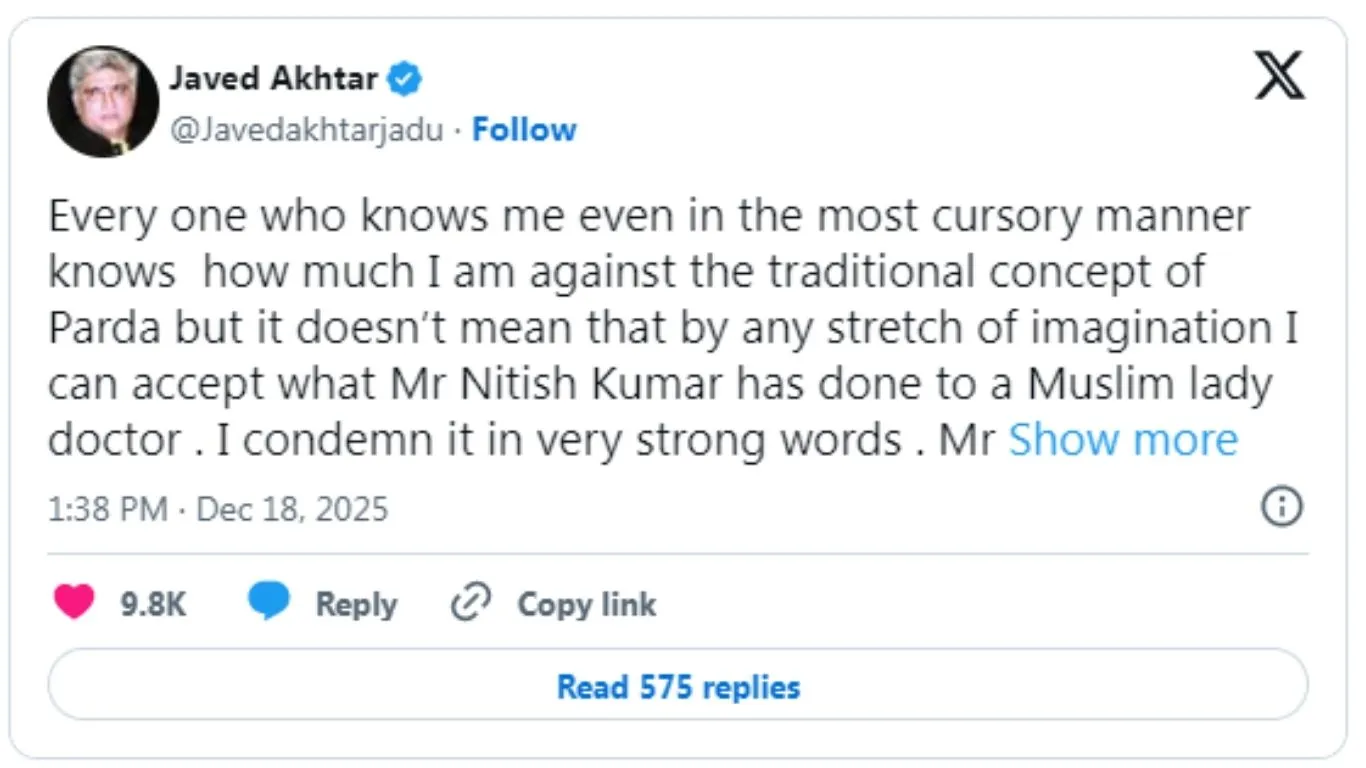Open the tweet info circle icon
1366x768 pixels.
point(1281,508)
